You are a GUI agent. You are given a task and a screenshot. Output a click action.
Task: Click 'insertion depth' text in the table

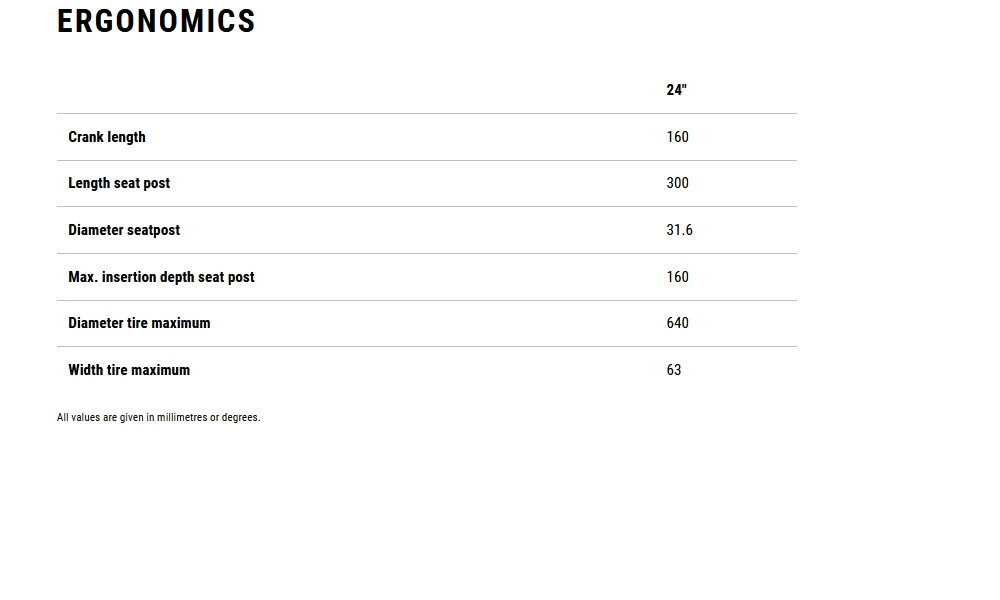pos(148,277)
